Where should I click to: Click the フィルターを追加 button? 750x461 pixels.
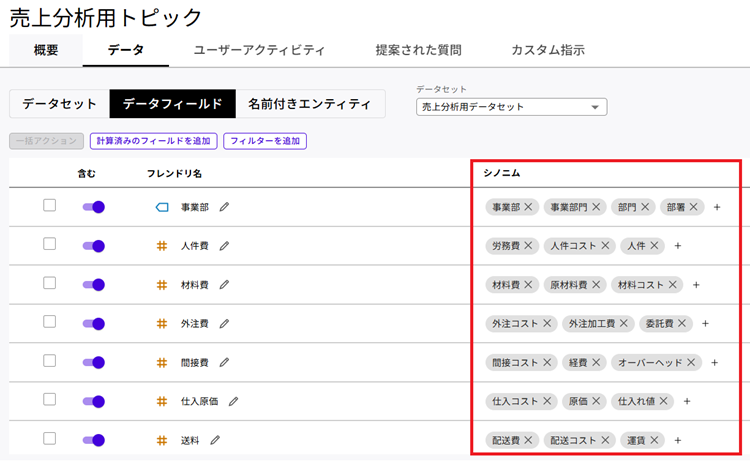(x=265, y=142)
